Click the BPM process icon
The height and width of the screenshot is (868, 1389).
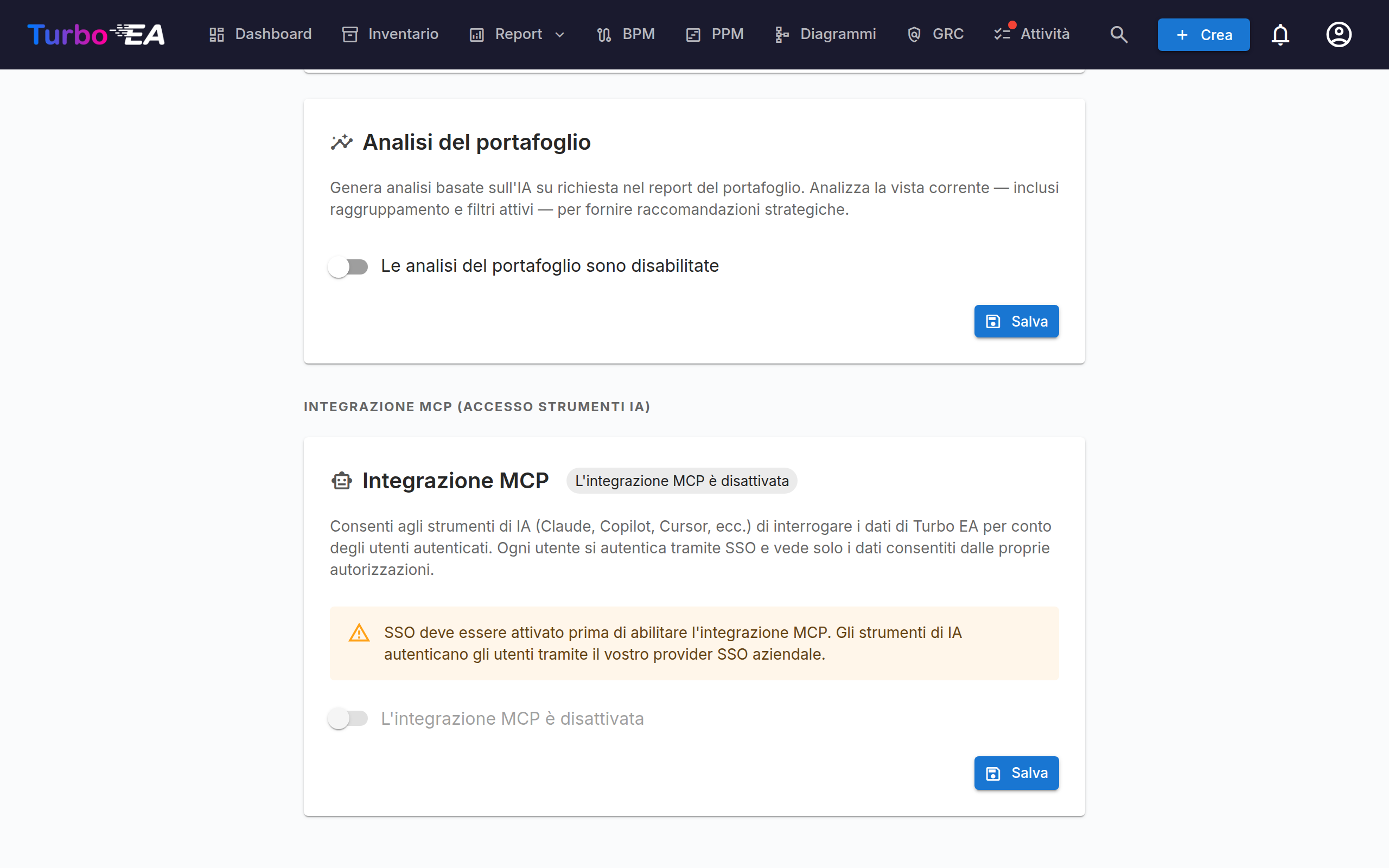pyautogui.click(x=604, y=34)
